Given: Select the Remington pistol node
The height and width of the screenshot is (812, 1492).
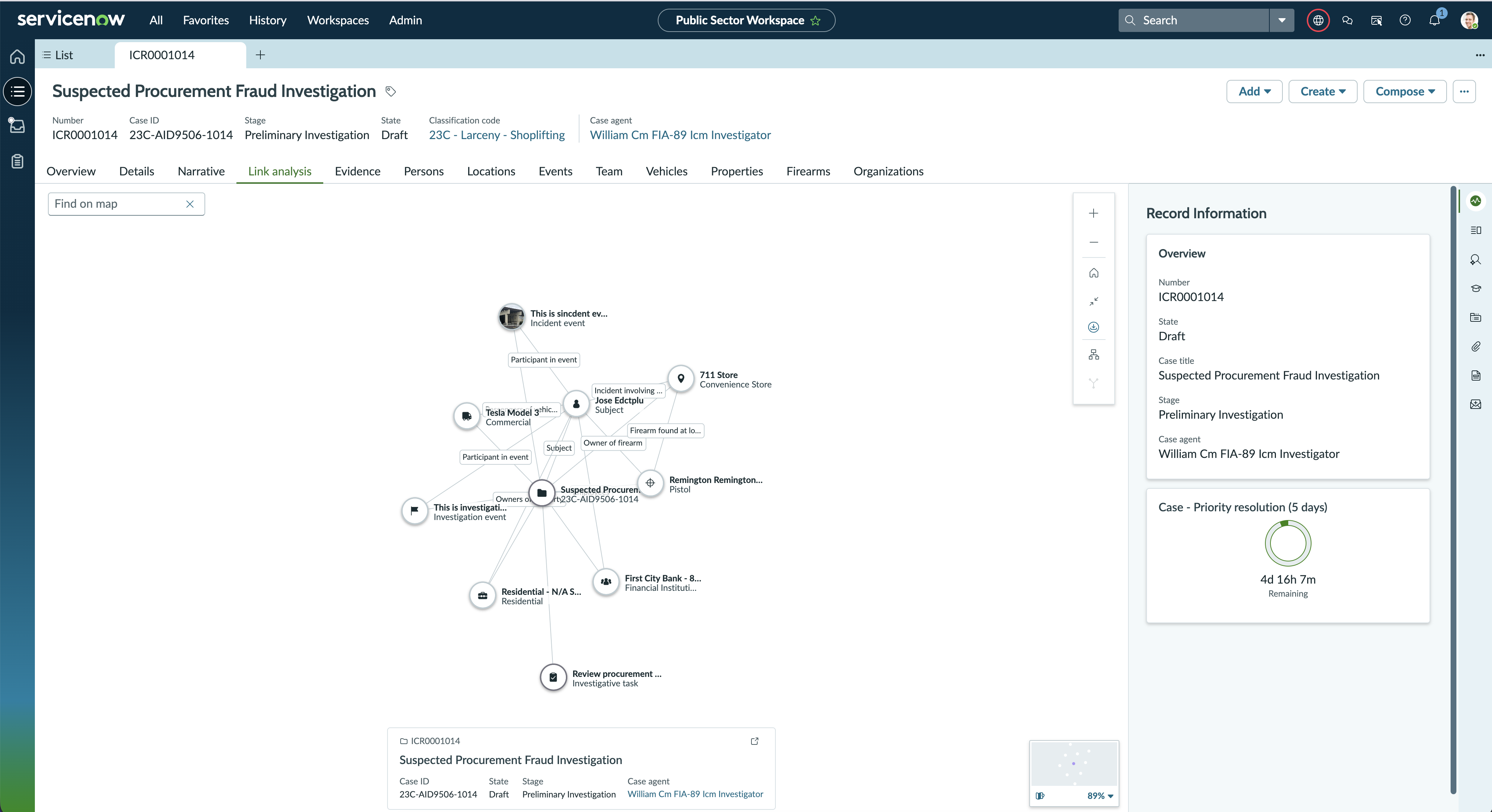Looking at the screenshot, I should point(650,483).
